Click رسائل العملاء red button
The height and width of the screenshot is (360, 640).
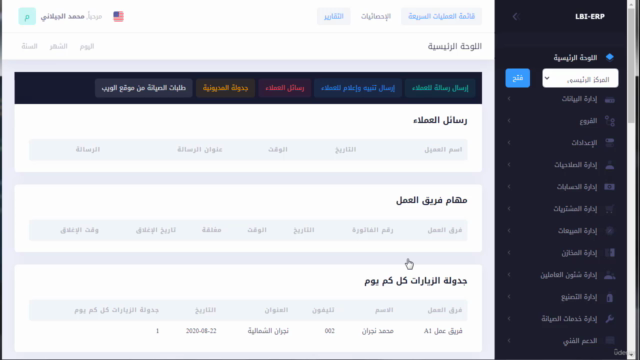[284, 88]
